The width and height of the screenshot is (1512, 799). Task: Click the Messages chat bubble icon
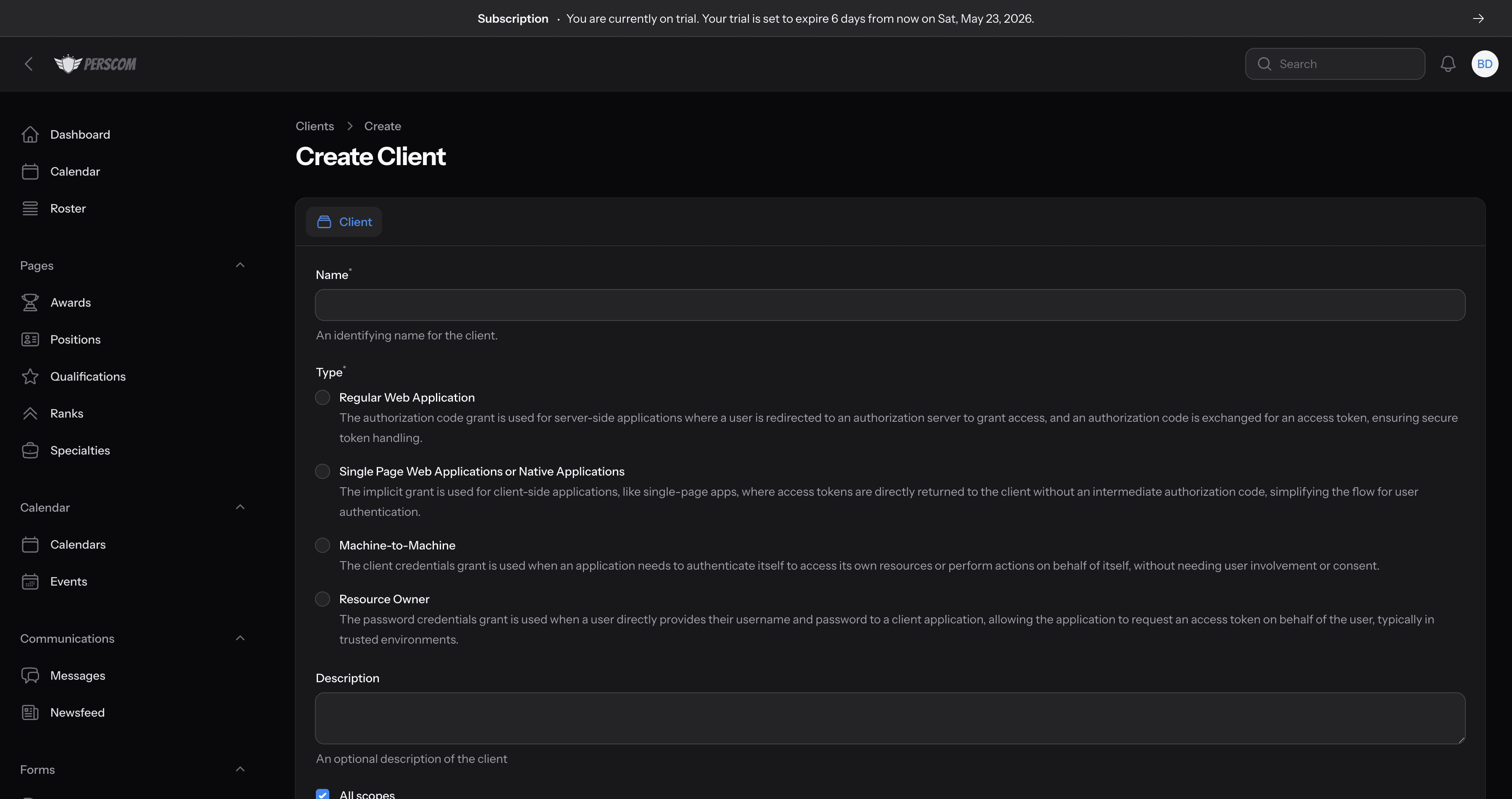click(30, 675)
